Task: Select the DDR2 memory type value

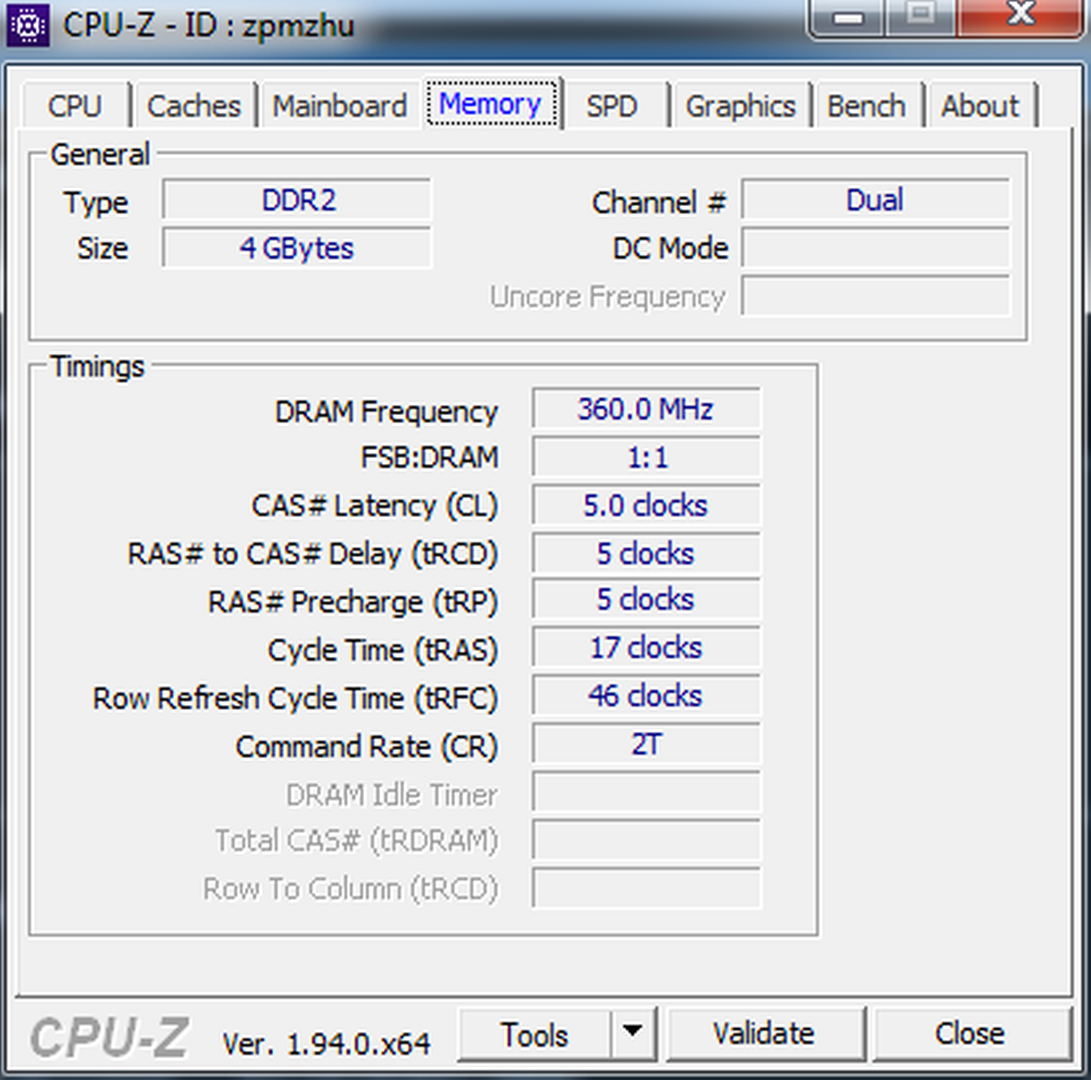Action: [x=298, y=200]
